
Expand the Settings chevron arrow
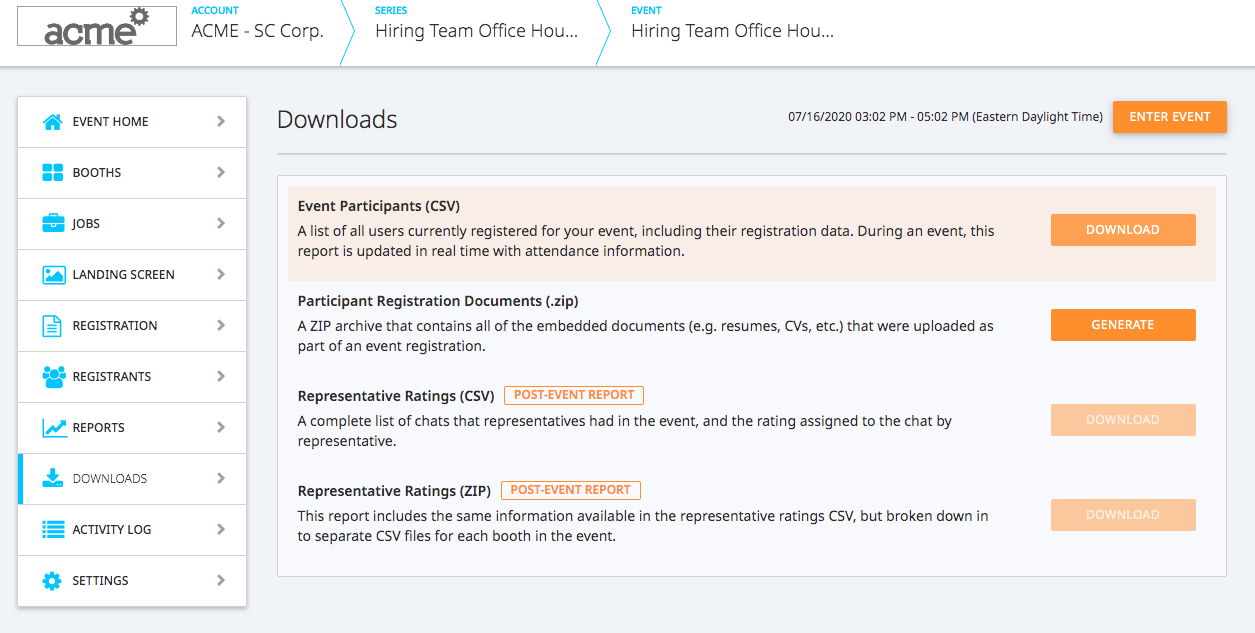[x=221, y=581]
